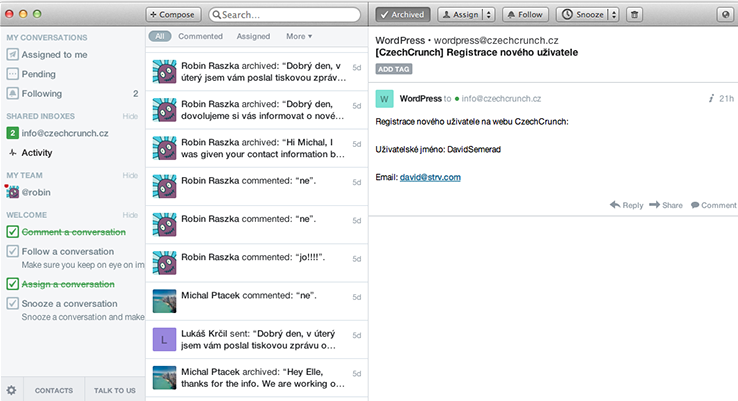Open the Snooze duration dropdown arrows
The height and width of the screenshot is (401, 738).
(611, 15)
